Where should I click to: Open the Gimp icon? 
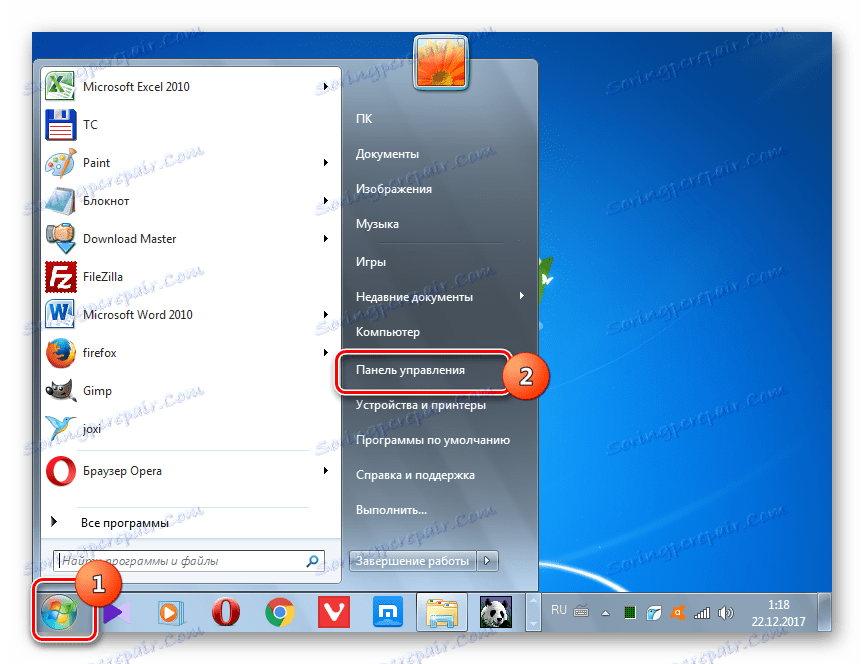[60, 391]
